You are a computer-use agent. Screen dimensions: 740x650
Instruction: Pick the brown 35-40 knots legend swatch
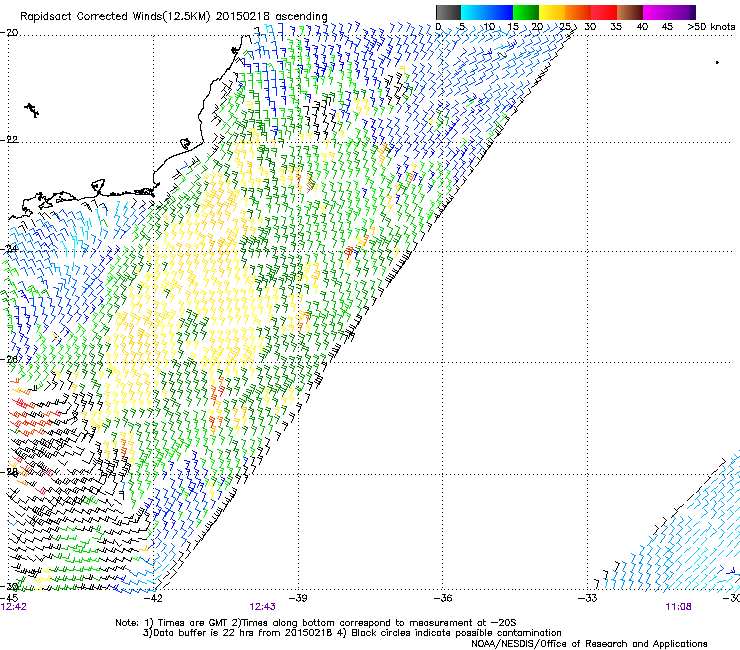(x=630, y=12)
